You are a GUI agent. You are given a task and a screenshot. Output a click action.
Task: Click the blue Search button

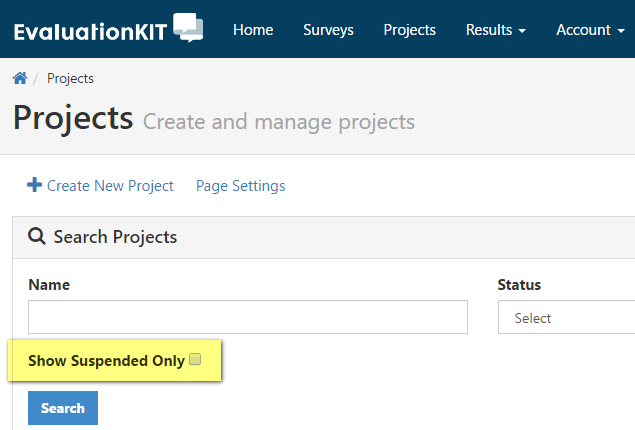(x=63, y=408)
